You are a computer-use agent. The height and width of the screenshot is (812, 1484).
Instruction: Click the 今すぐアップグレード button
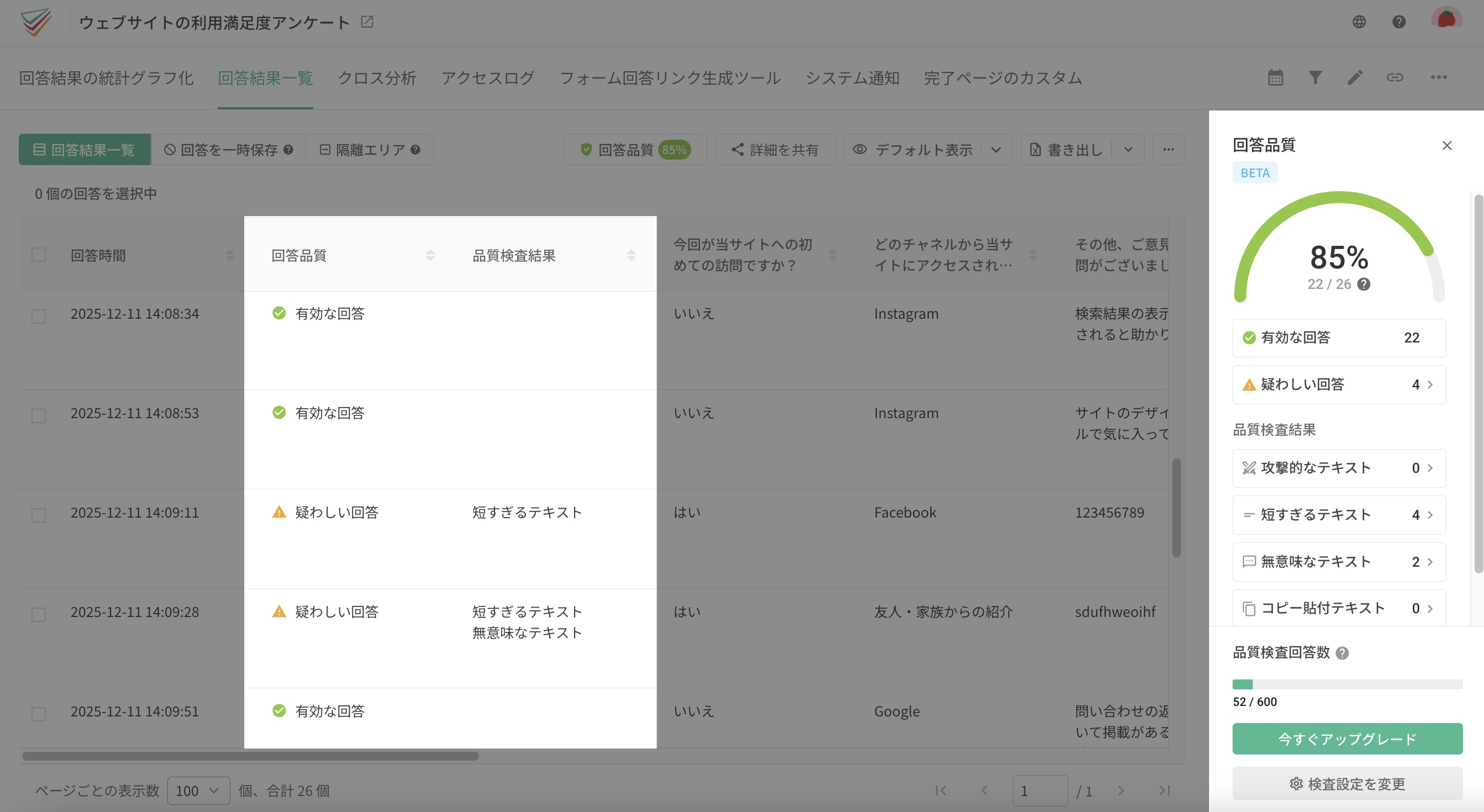(1347, 739)
